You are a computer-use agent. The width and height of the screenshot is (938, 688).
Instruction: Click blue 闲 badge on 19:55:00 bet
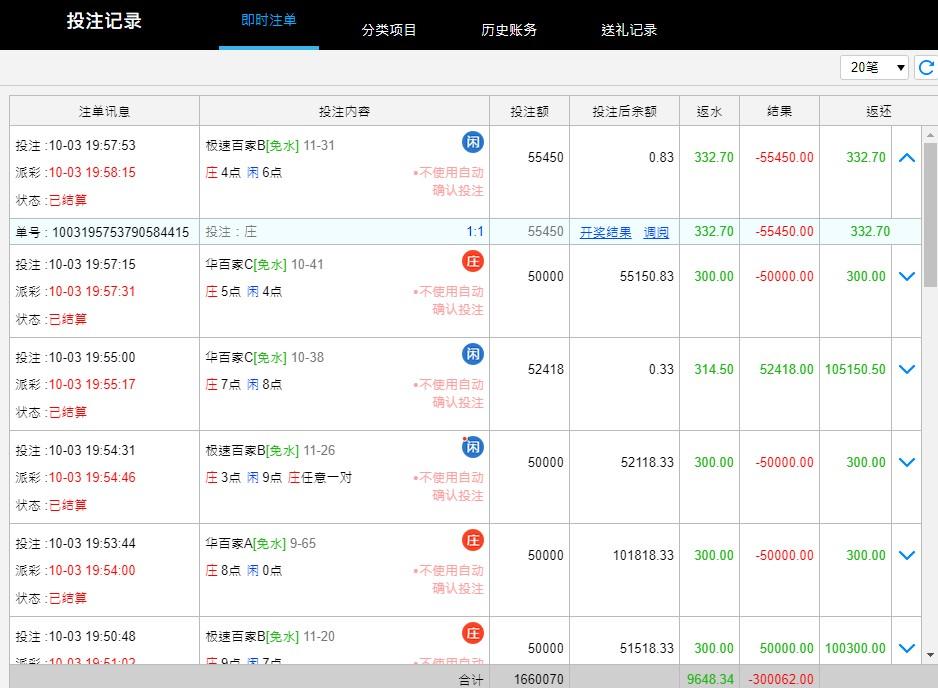(x=472, y=355)
